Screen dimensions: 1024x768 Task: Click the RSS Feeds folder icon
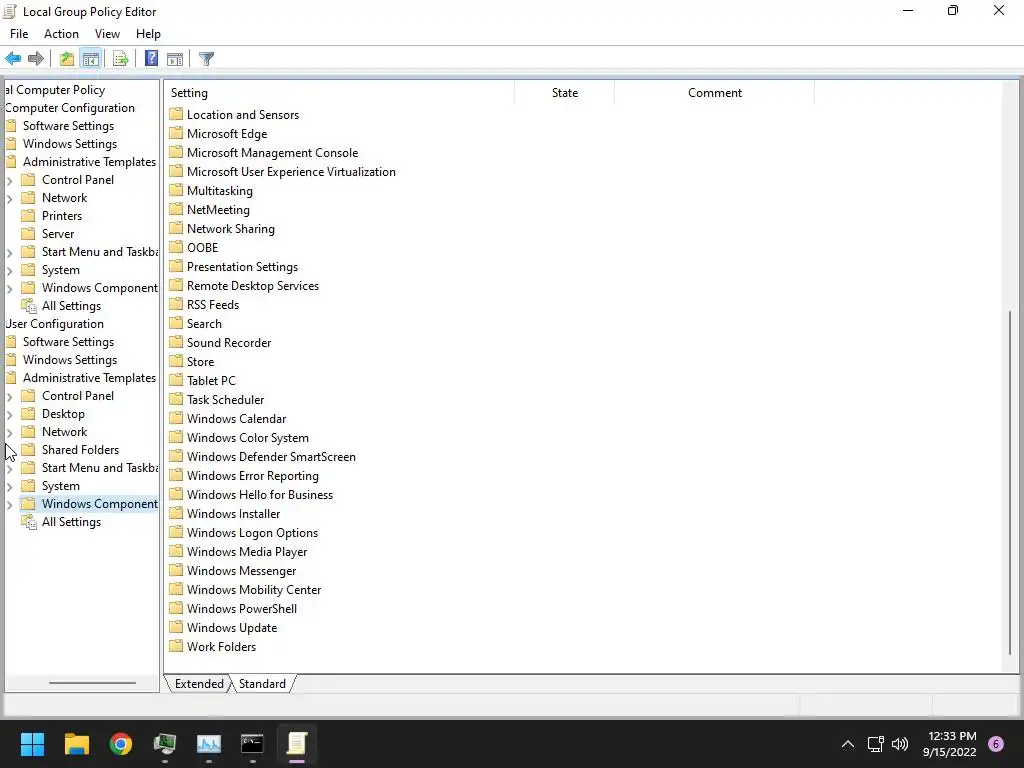point(176,304)
